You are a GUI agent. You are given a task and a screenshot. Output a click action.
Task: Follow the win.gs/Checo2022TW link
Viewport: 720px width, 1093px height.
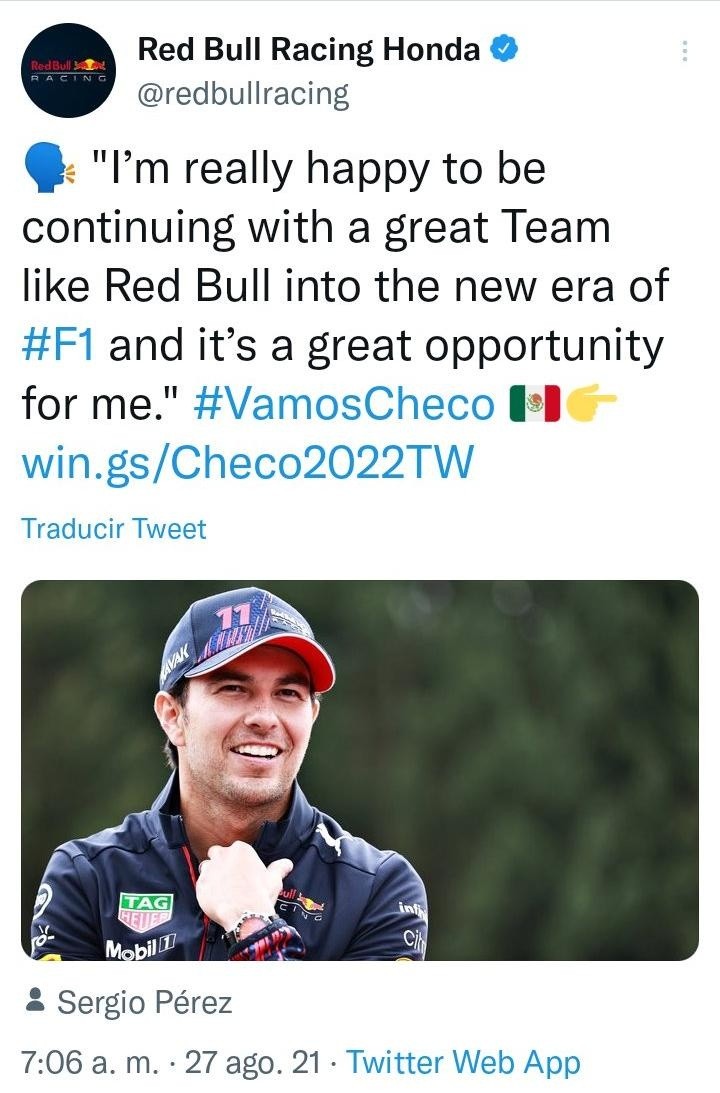245,463
